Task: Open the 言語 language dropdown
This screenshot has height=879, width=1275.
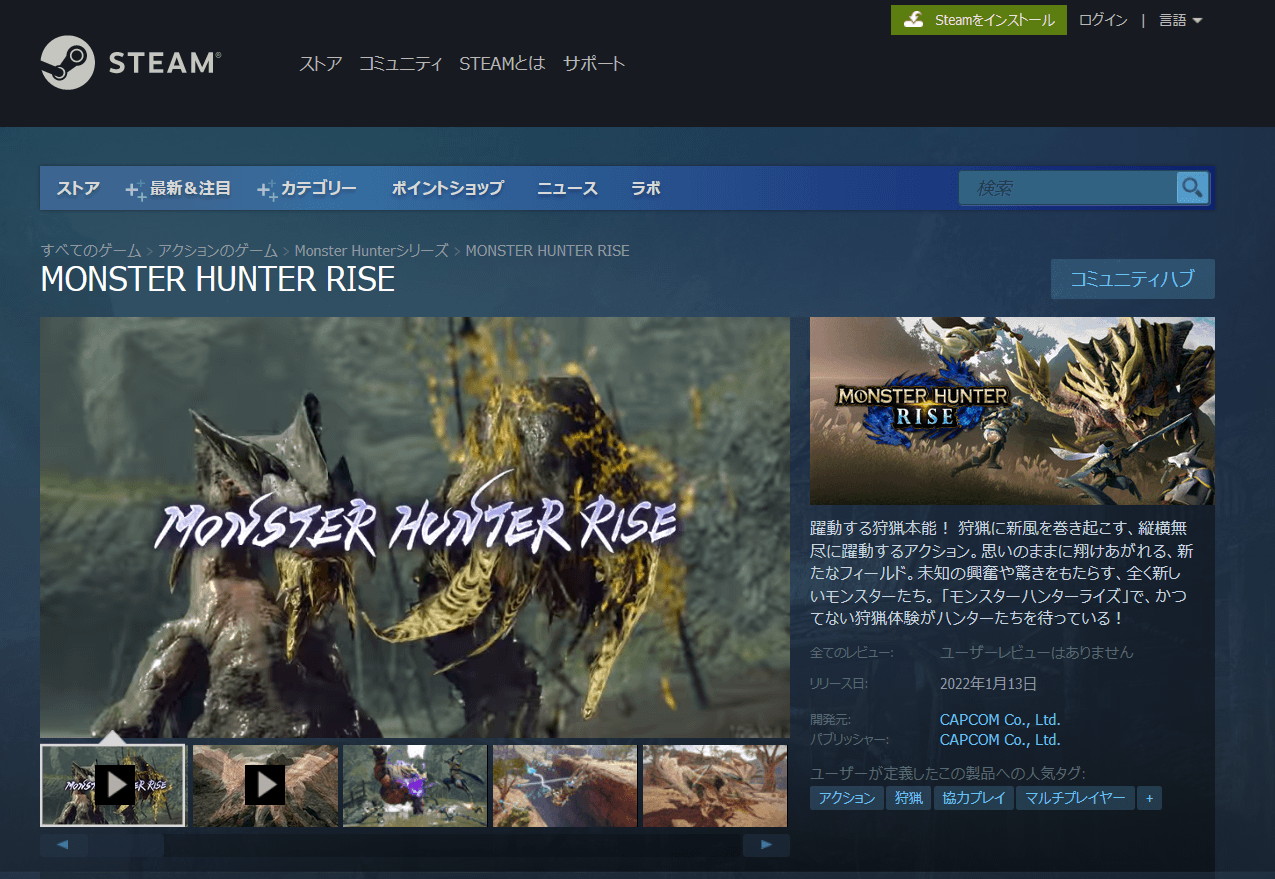Action: pos(1180,20)
